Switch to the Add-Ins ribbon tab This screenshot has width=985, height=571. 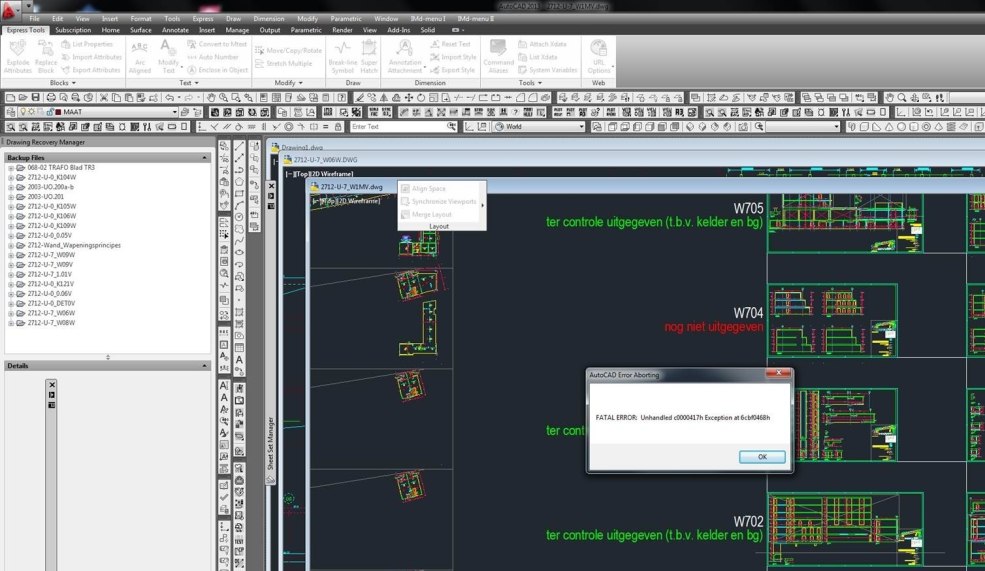pyautogui.click(x=398, y=30)
